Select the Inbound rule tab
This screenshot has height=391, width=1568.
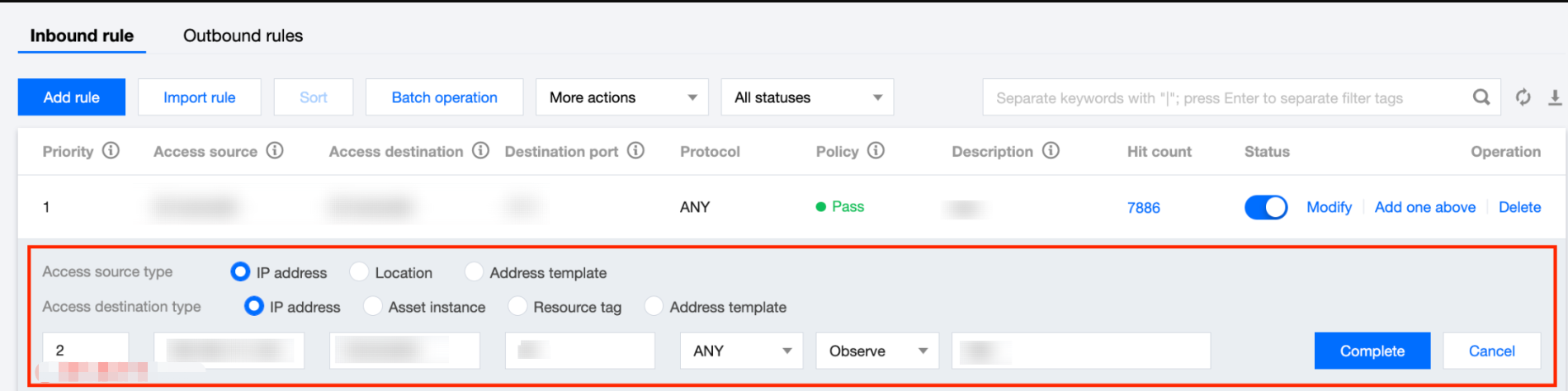[x=82, y=35]
